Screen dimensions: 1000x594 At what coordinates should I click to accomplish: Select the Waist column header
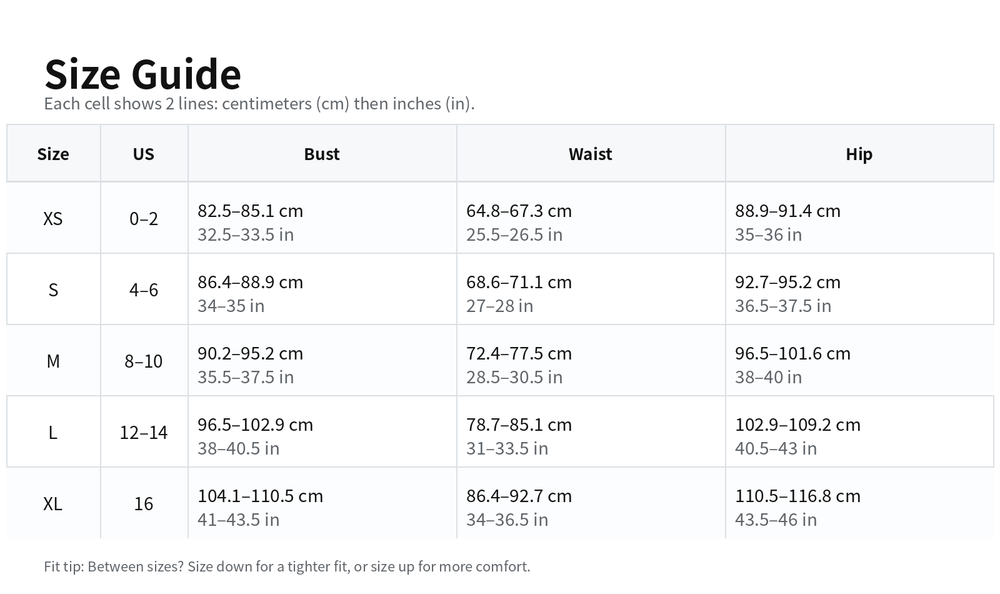590,154
